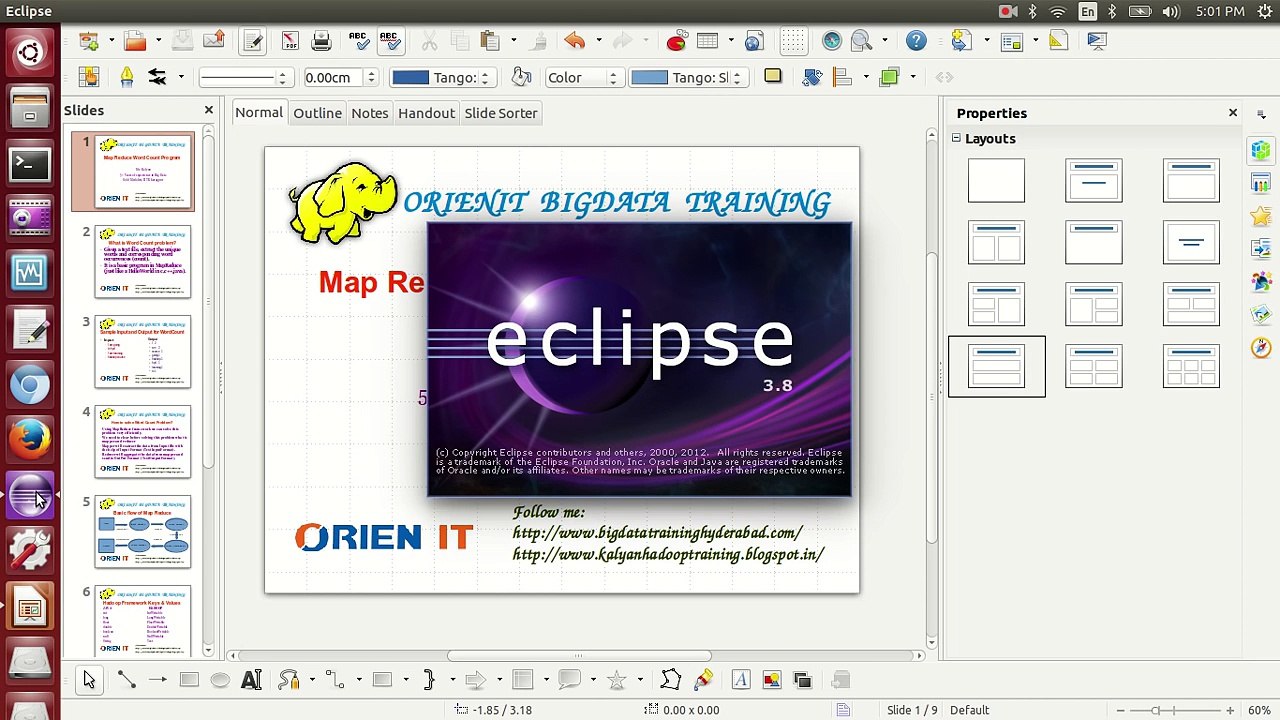This screenshot has width=1280, height=720.
Task: Open Terminal from the Ubuntu dock
Action: [x=29, y=163]
